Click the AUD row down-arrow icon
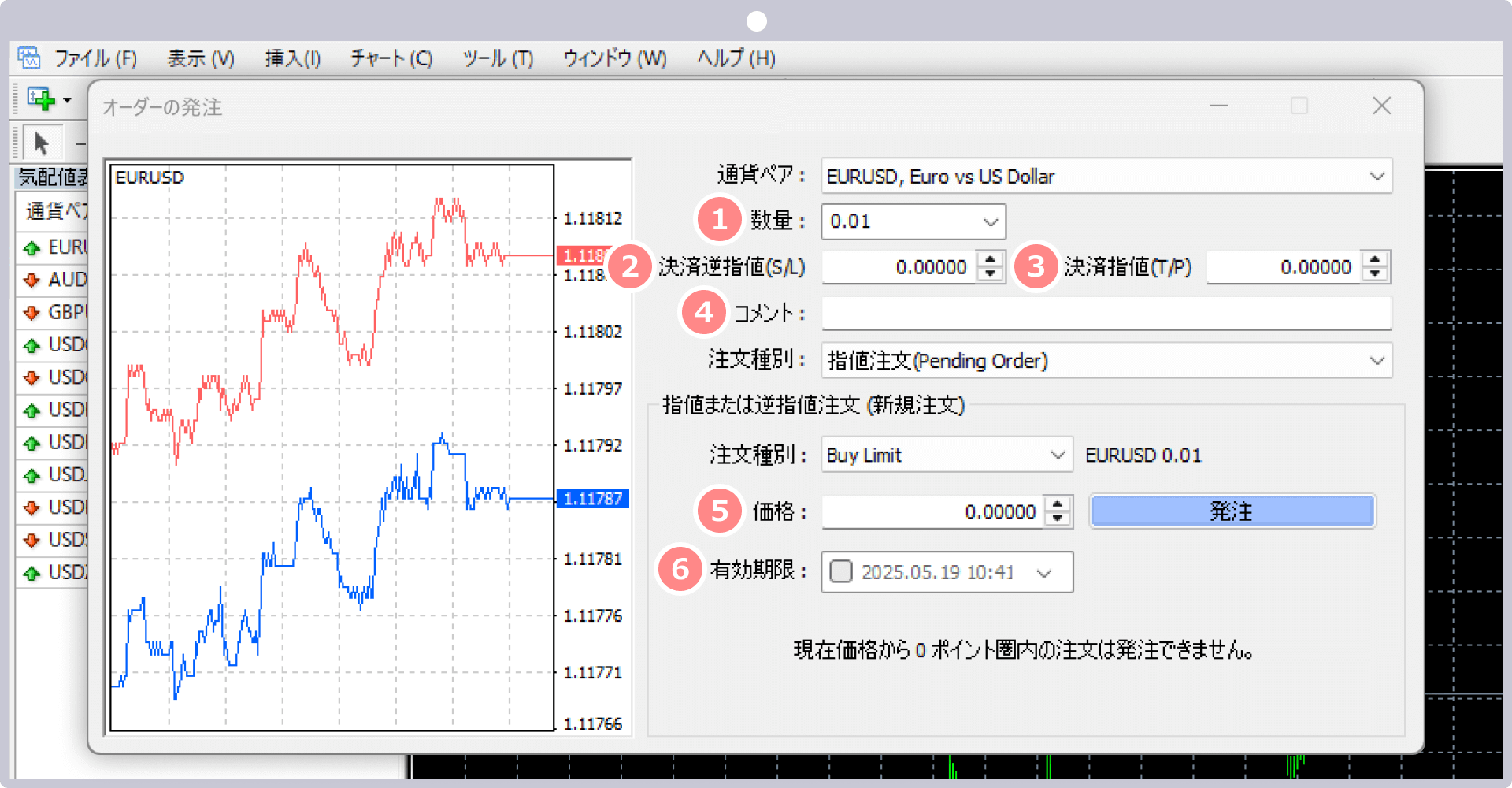This screenshot has height=788, width=1512. pyautogui.click(x=31, y=280)
